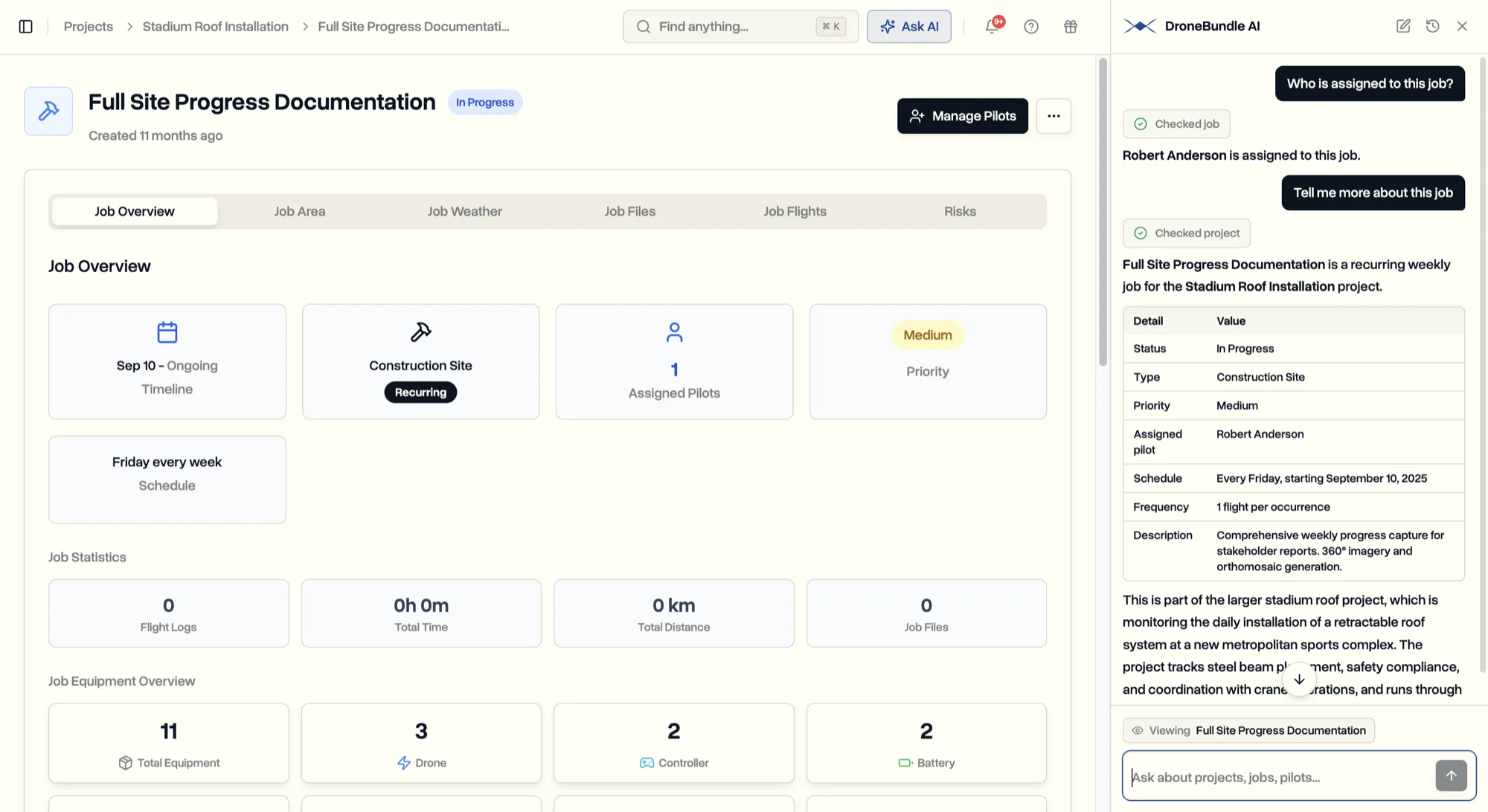This screenshot has width=1488, height=812.
Task: Click the Robert Anderson table cell
Action: coord(1260,434)
